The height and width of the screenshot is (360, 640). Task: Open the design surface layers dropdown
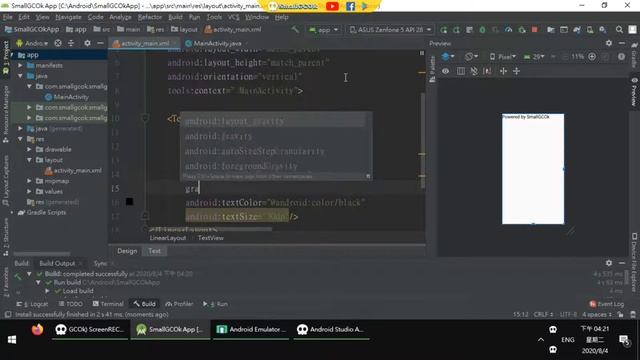point(448,57)
